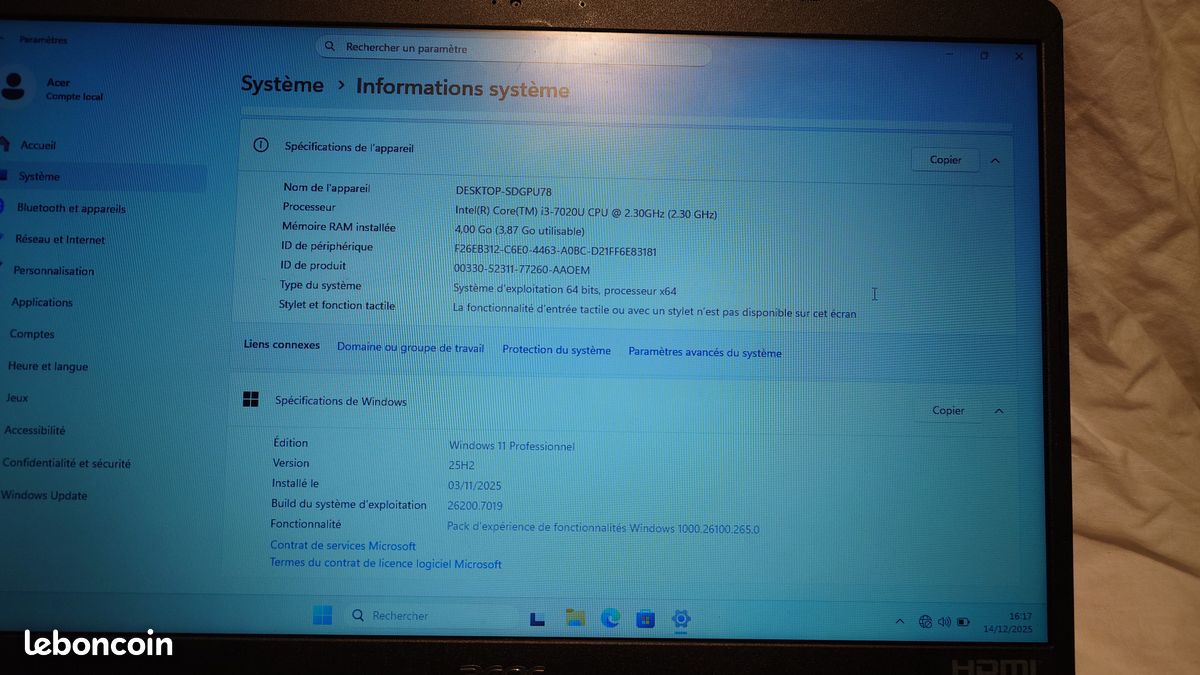The width and height of the screenshot is (1200, 675).
Task: Click the edition value Windows 11 Professionnel
Action: (512, 446)
